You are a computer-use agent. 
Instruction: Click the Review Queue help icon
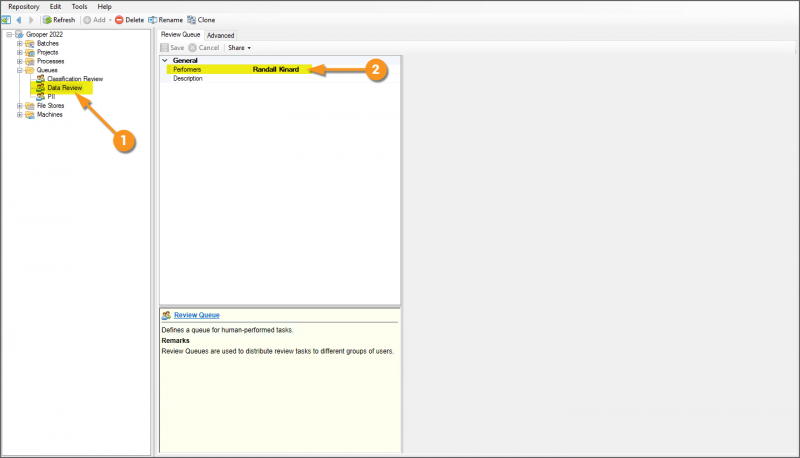click(x=166, y=315)
